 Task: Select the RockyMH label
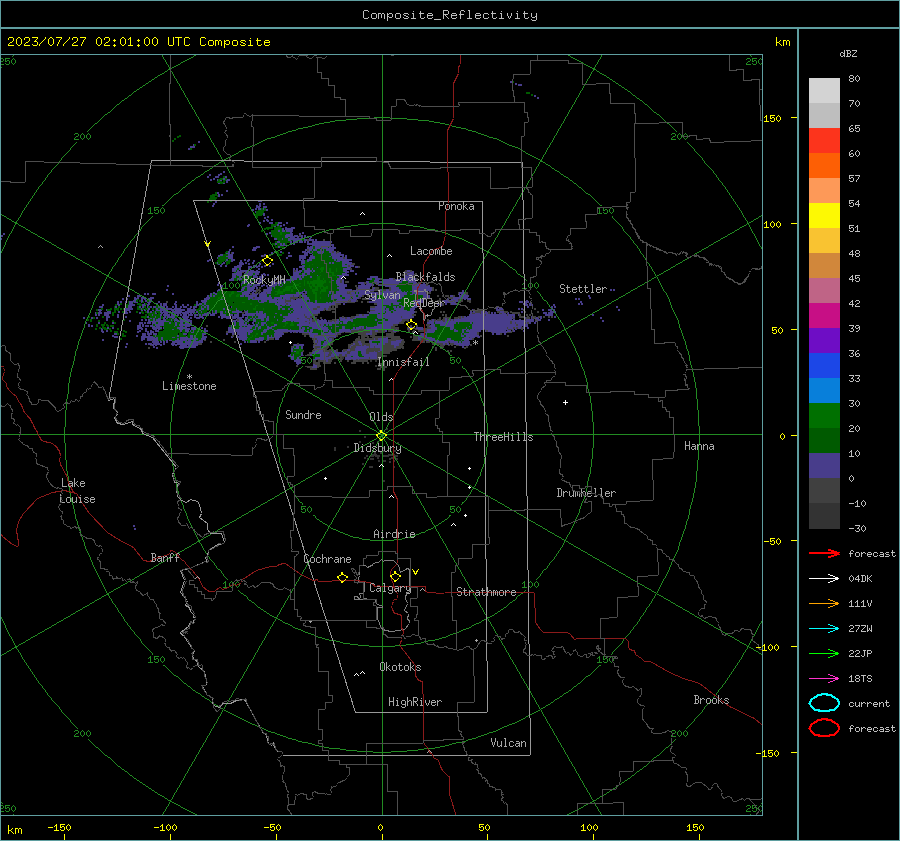(x=264, y=280)
